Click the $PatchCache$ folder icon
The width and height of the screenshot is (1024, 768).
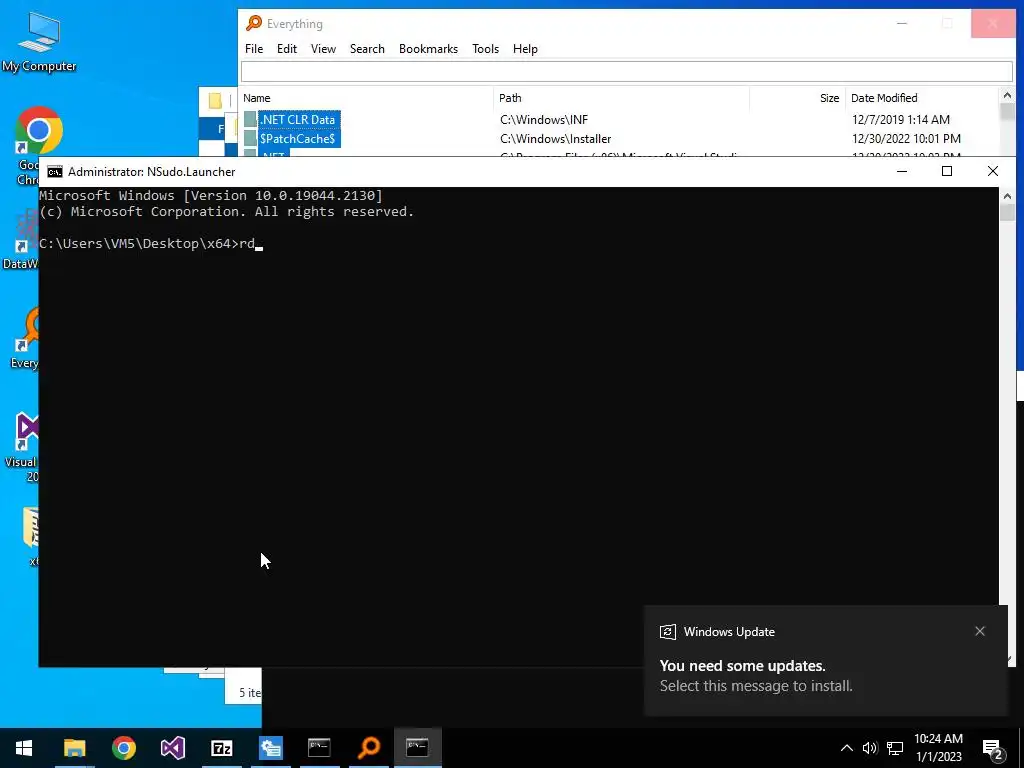[x=250, y=138]
